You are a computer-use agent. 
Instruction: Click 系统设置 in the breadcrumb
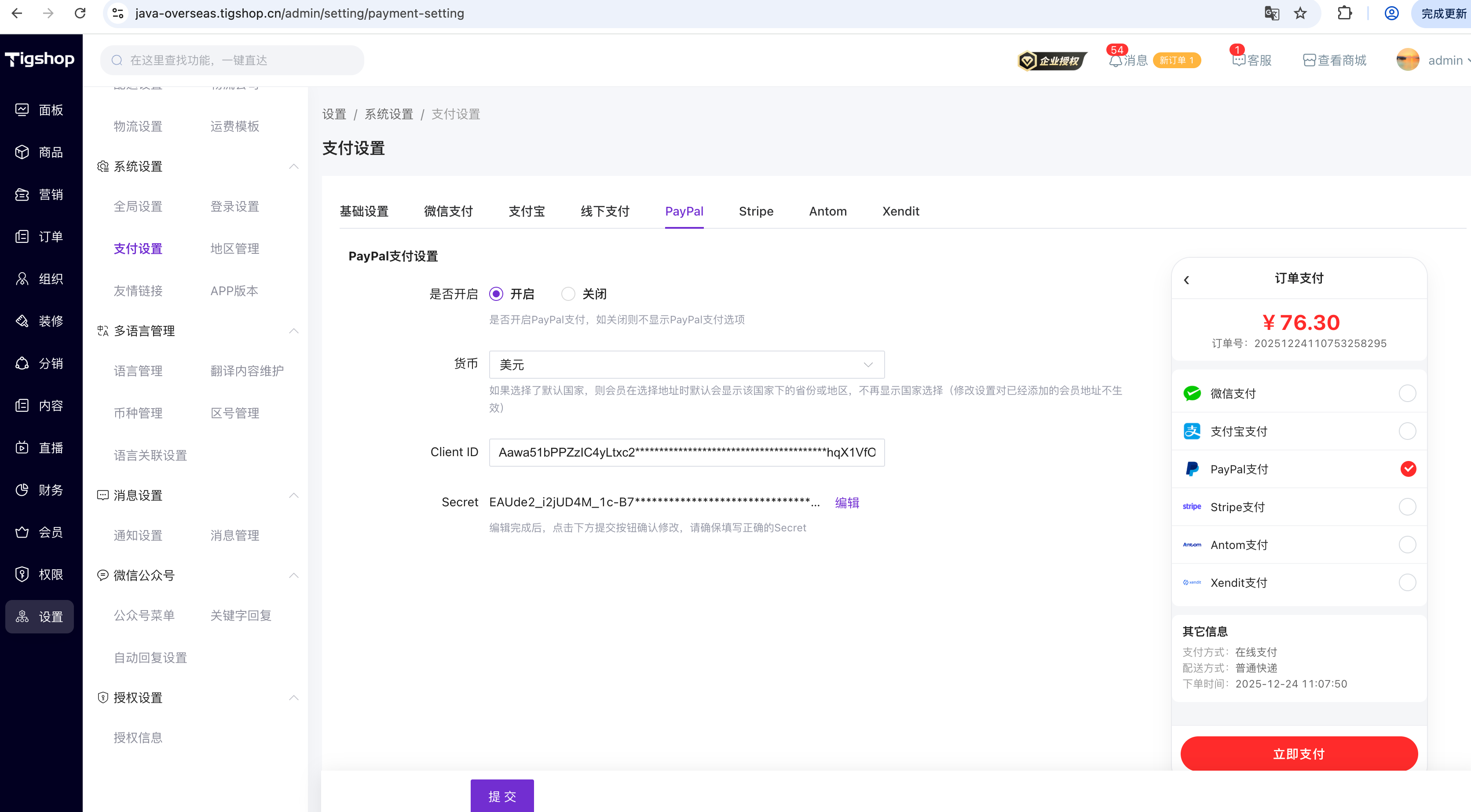click(x=389, y=114)
